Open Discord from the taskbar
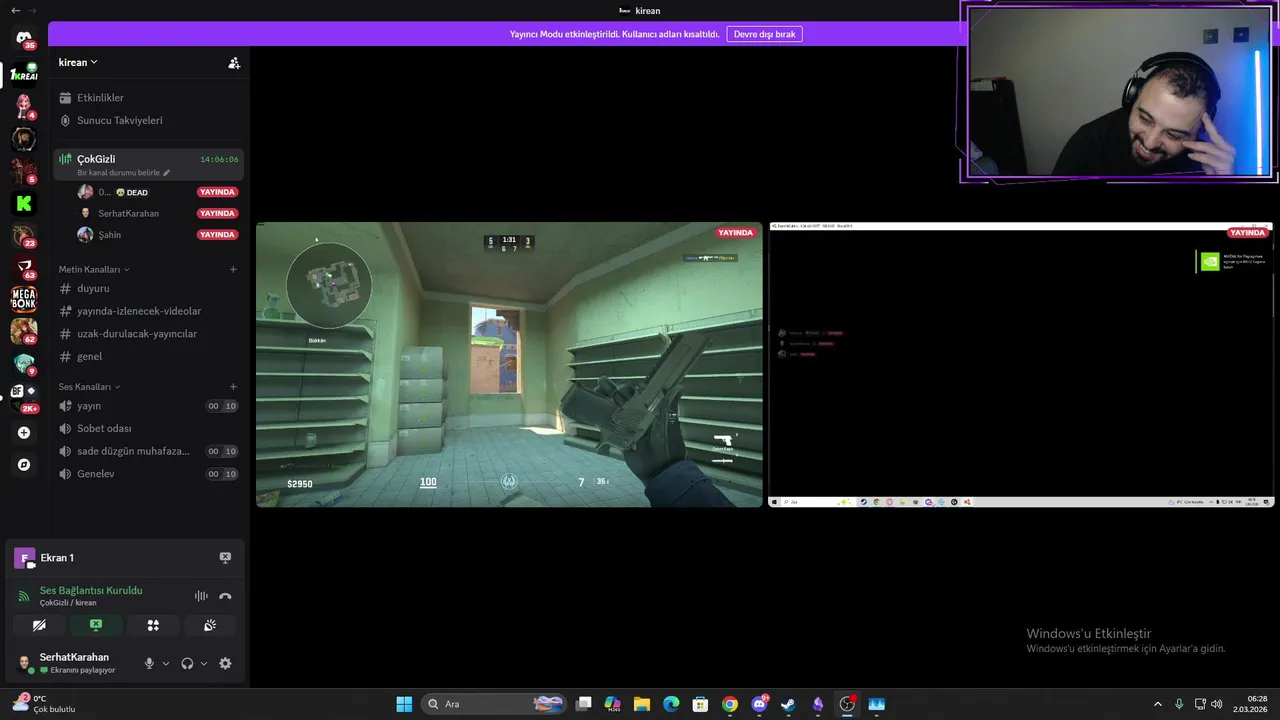Image resolution: width=1280 pixels, height=720 pixels. point(759,704)
